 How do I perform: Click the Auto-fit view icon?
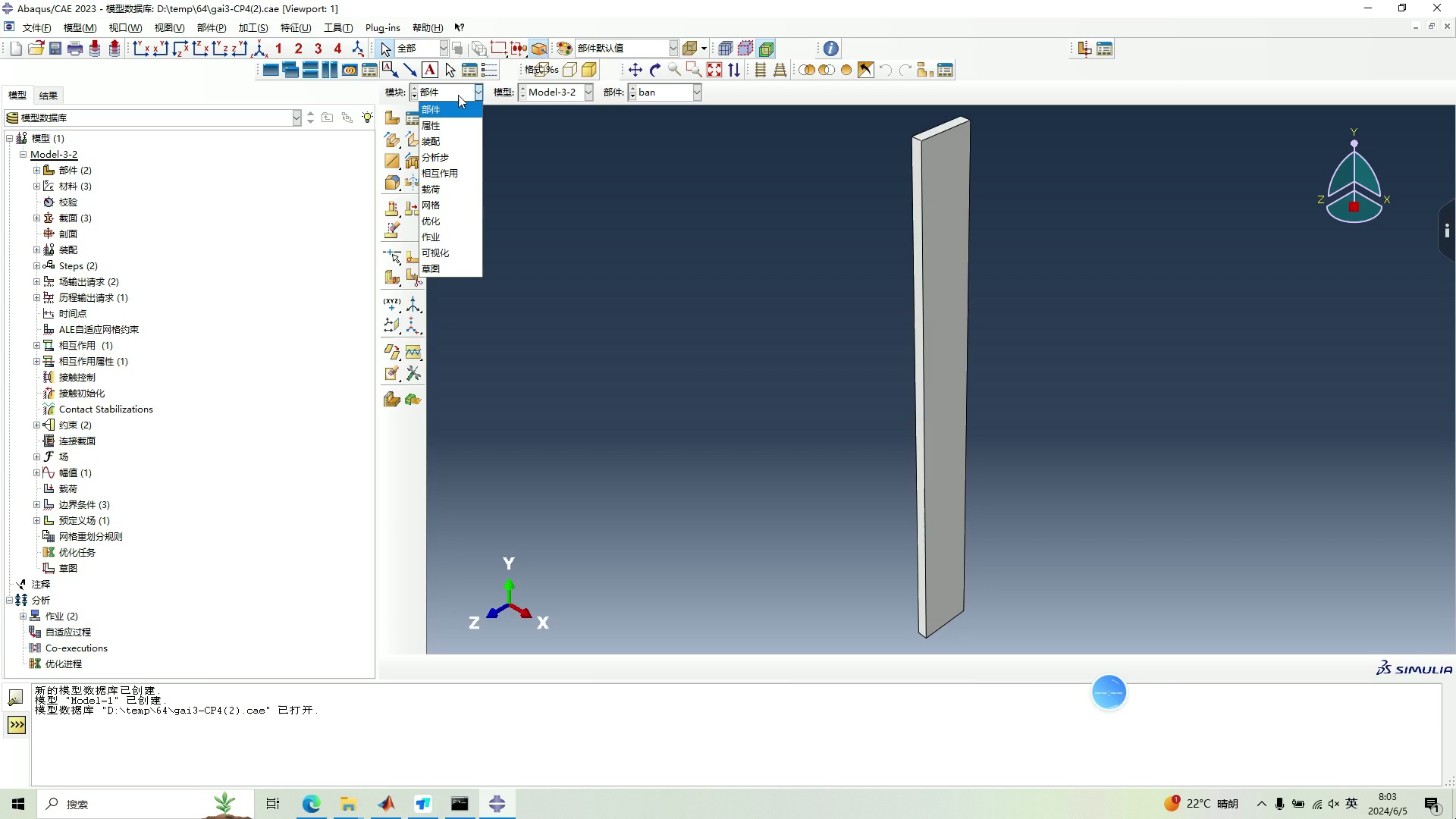pyautogui.click(x=714, y=70)
